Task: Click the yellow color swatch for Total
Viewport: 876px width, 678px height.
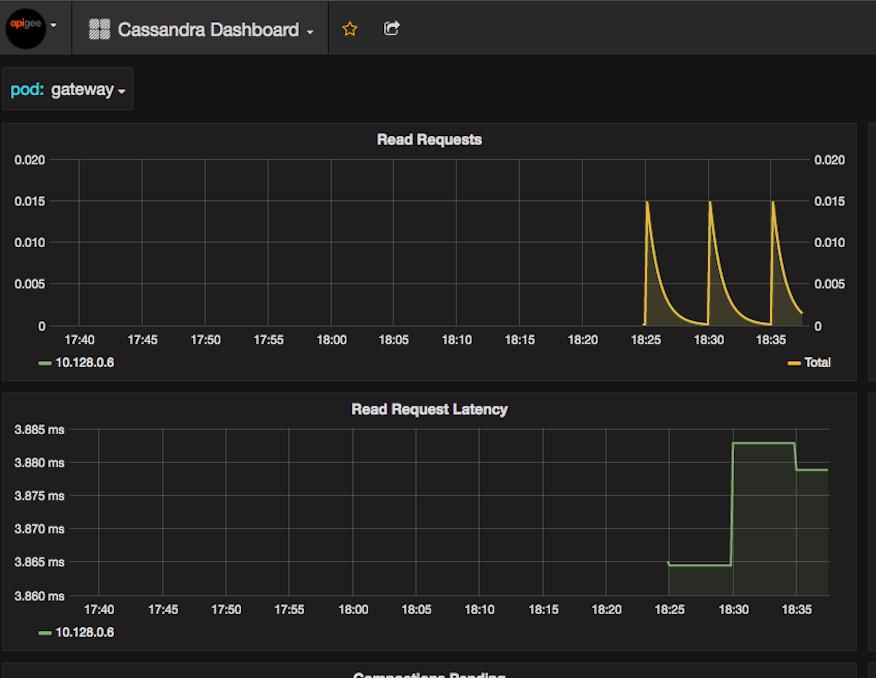Action: tap(794, 363)
